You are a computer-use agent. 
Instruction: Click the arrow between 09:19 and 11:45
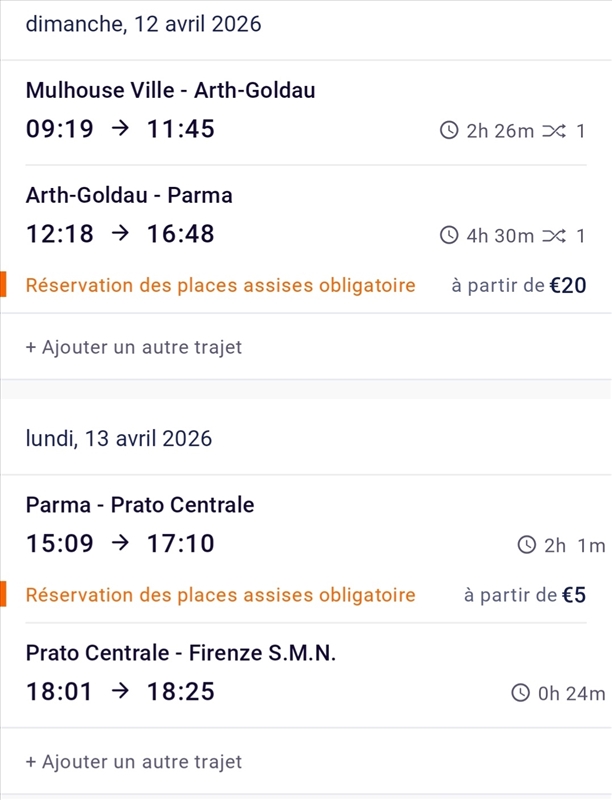[121, 130]
